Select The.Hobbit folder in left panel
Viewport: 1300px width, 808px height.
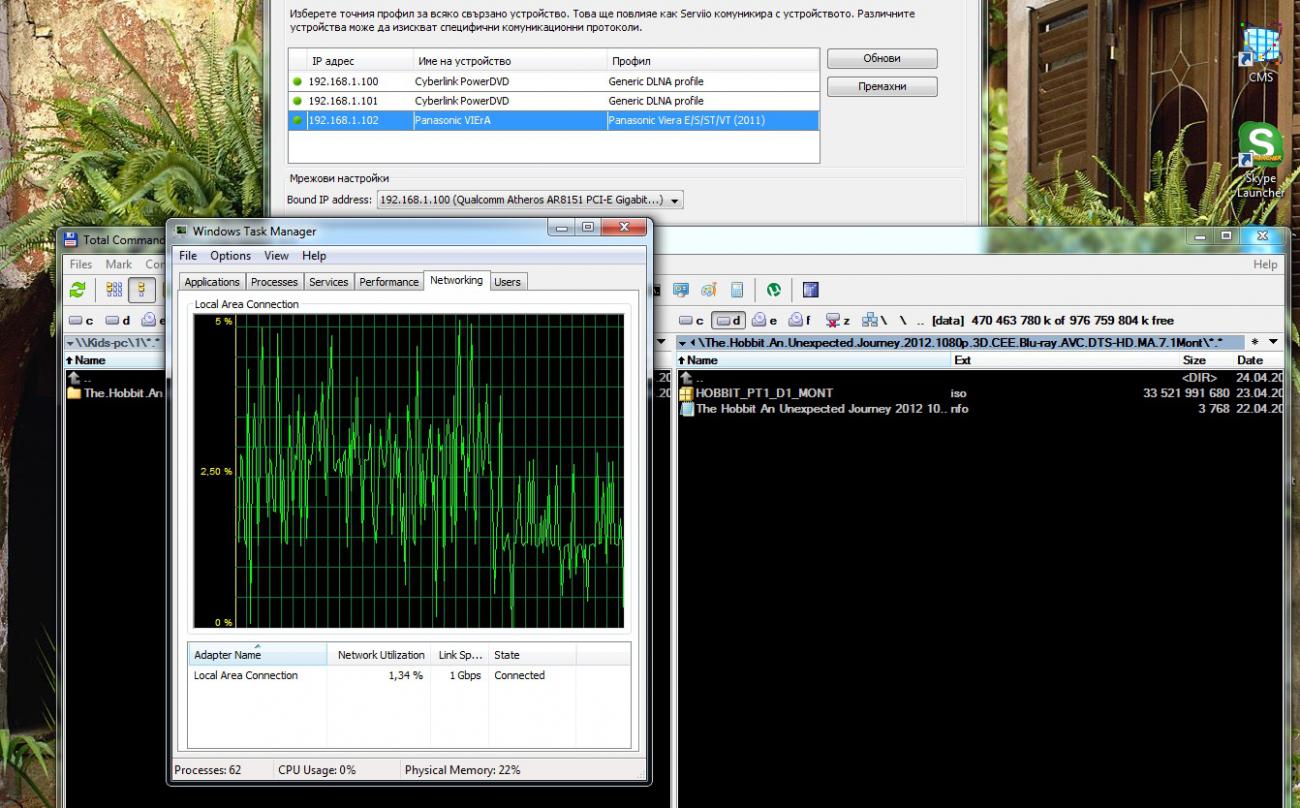pyautogui.click(x=115, y=393)
